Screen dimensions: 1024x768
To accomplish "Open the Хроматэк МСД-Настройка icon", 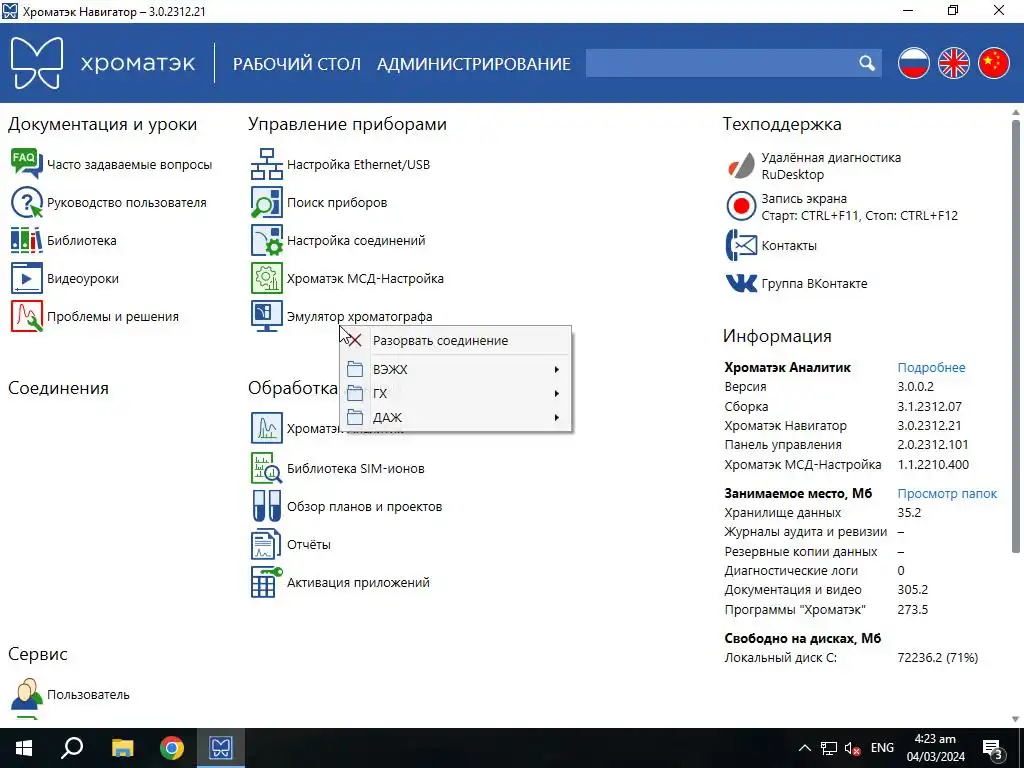I will click(266, 278).
